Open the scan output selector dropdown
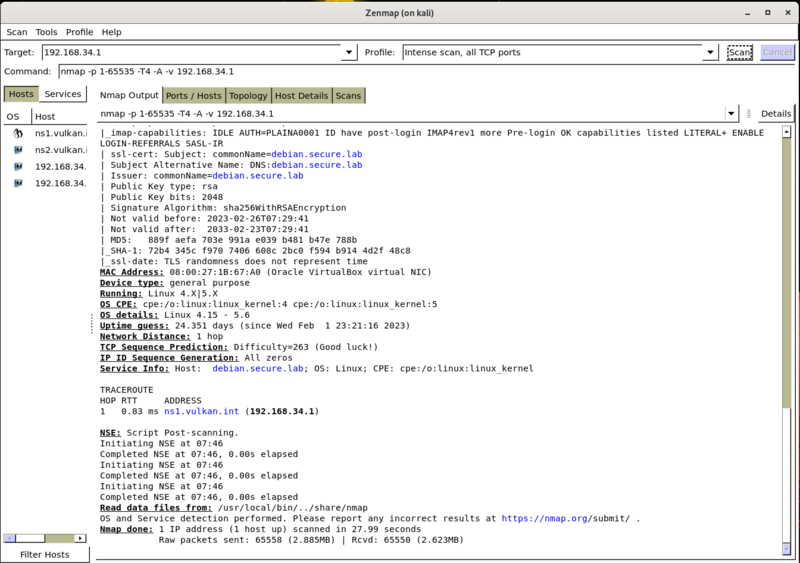 pos(731,114)
